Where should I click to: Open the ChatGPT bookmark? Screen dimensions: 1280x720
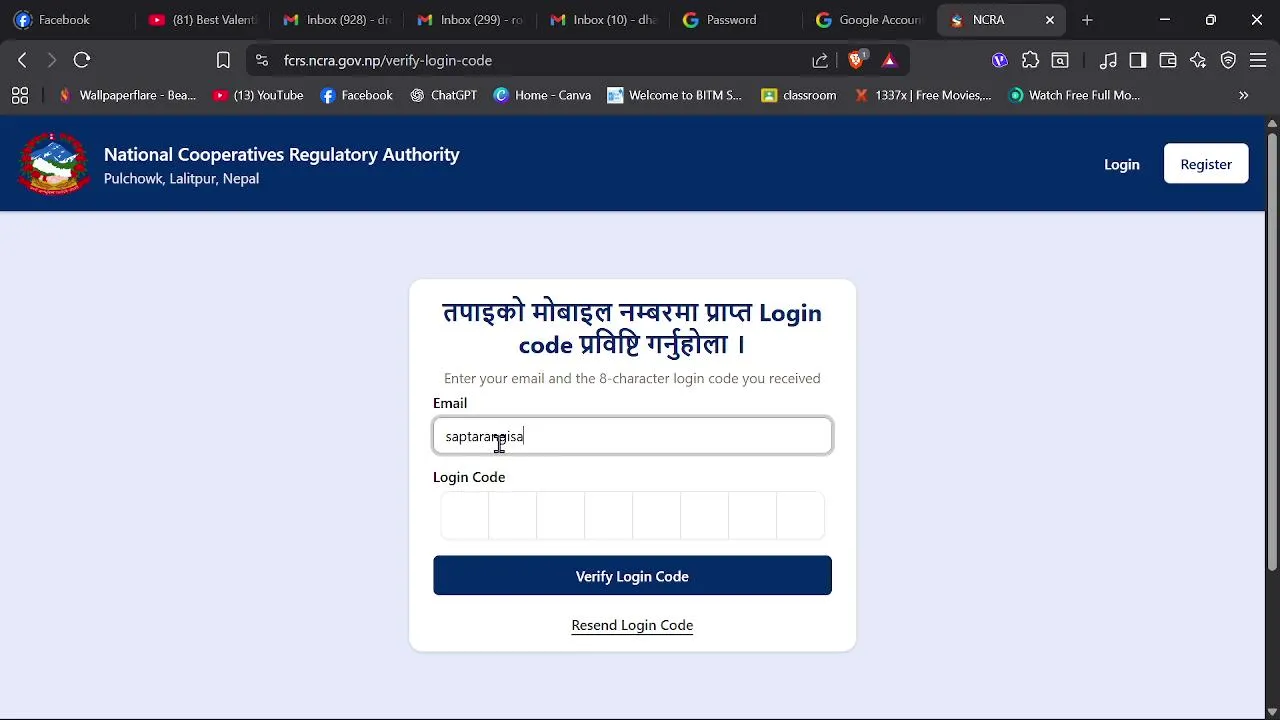click(443, 95)
